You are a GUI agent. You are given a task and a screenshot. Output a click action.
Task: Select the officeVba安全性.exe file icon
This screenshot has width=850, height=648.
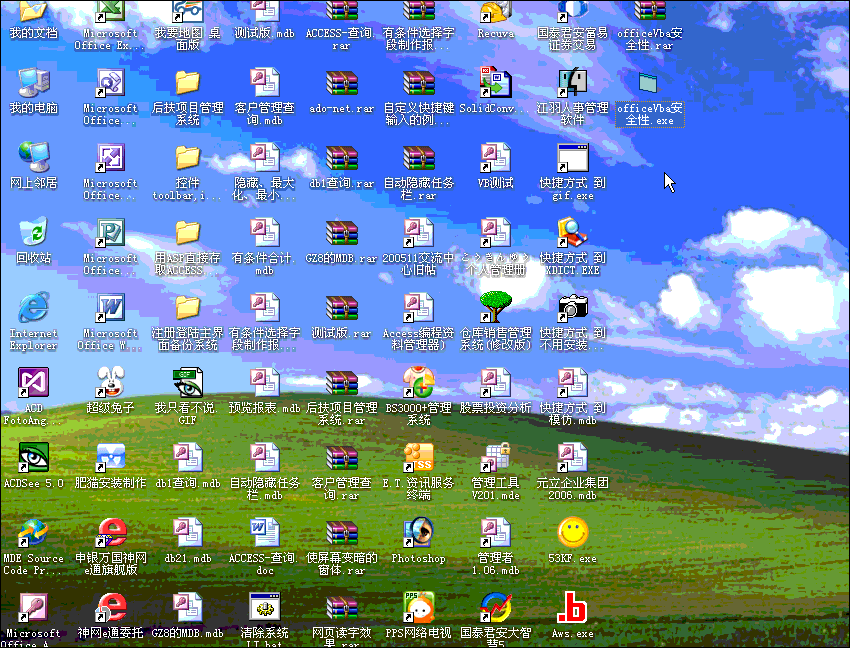pos(649,84)
